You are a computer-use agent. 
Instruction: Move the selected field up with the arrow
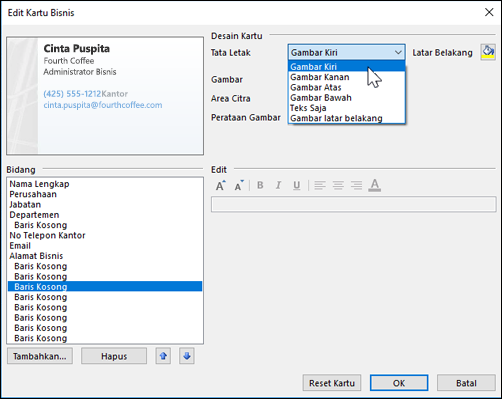(163, 356)
